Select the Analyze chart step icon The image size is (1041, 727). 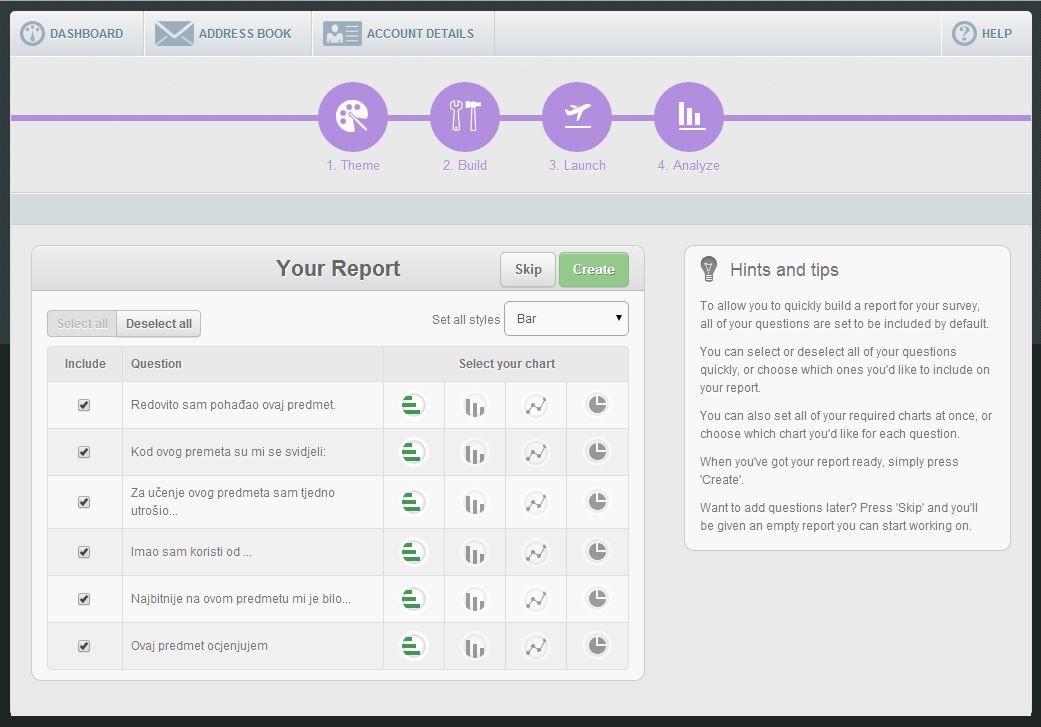(x=689, y=117)
